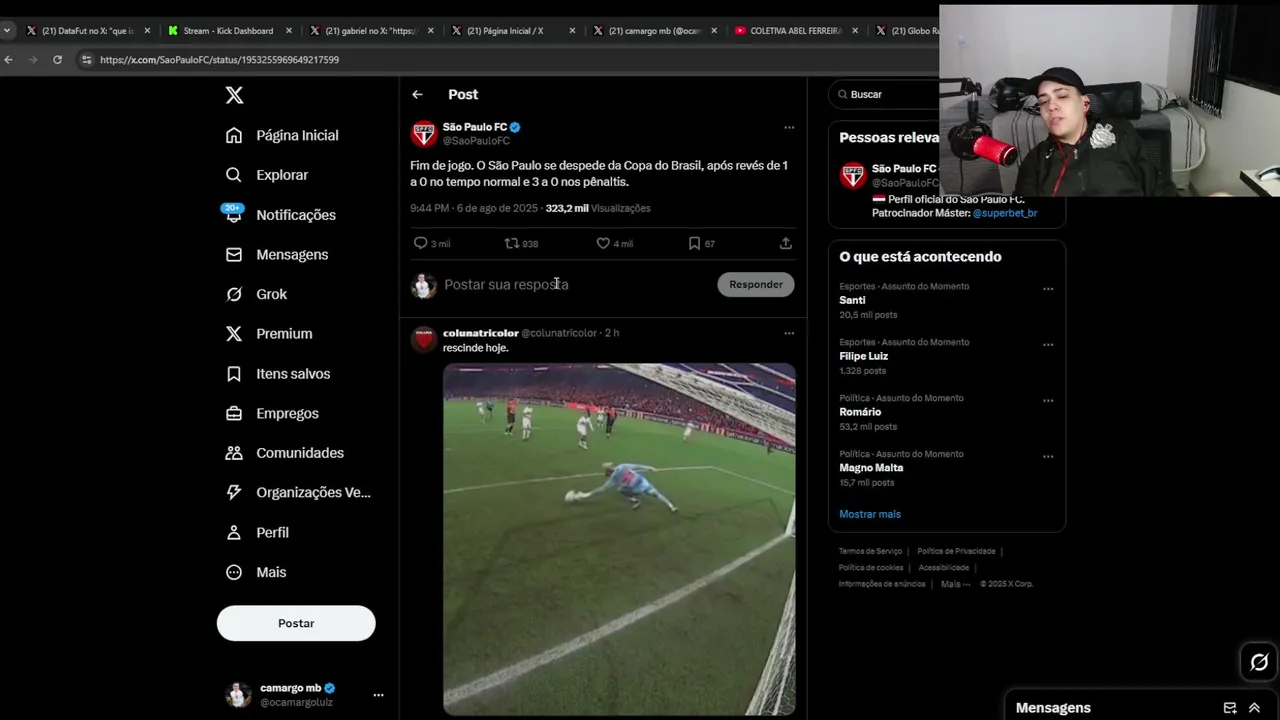Open Política de Privacidade footer link
The height and width of the screenshot is (720, 1280).
[956, 551]
